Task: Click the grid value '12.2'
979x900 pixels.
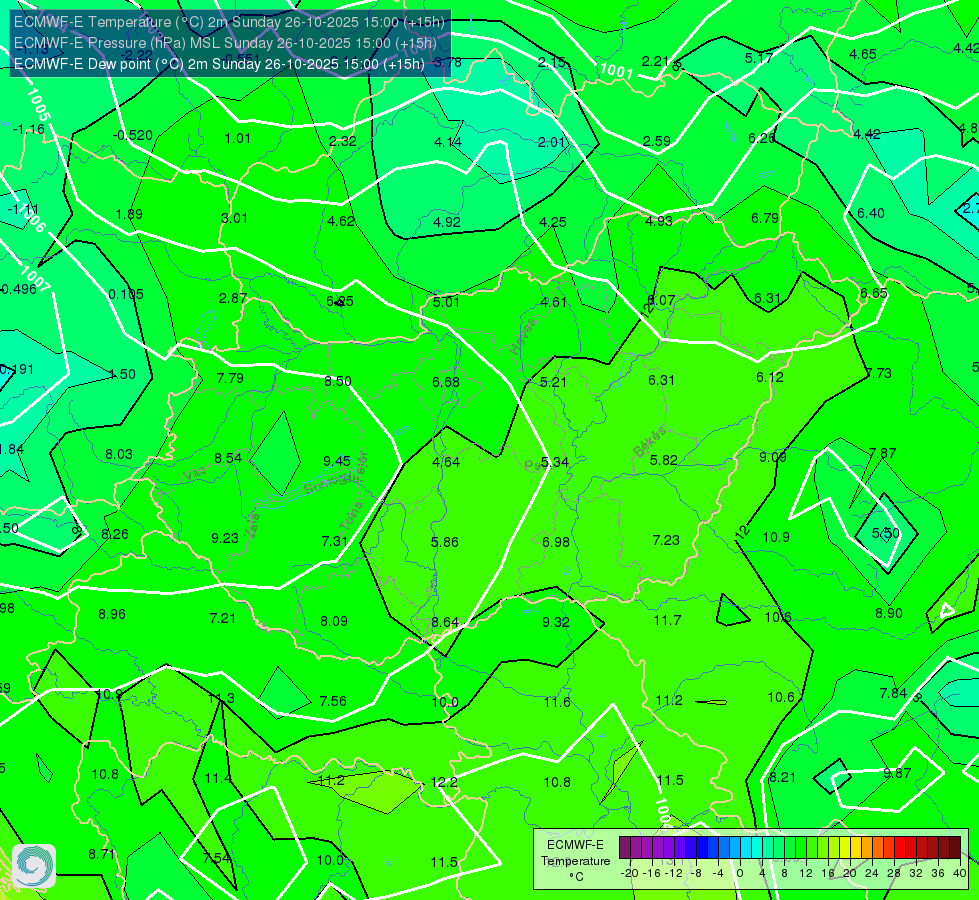Action: pyautogui.click(x=444, y=783)
